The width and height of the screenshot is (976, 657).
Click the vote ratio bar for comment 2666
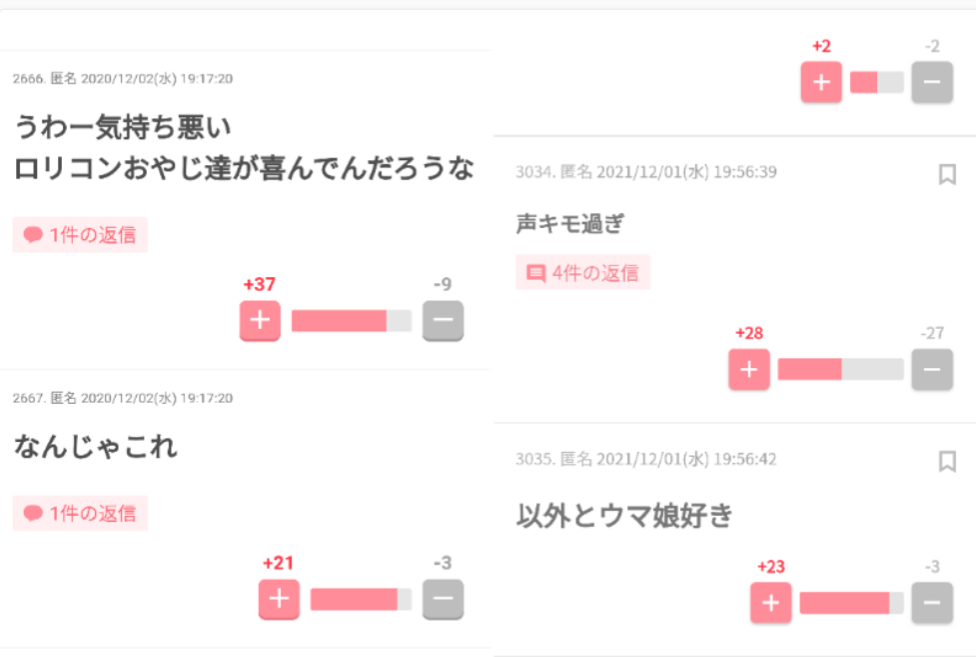(x=352, y=321)
